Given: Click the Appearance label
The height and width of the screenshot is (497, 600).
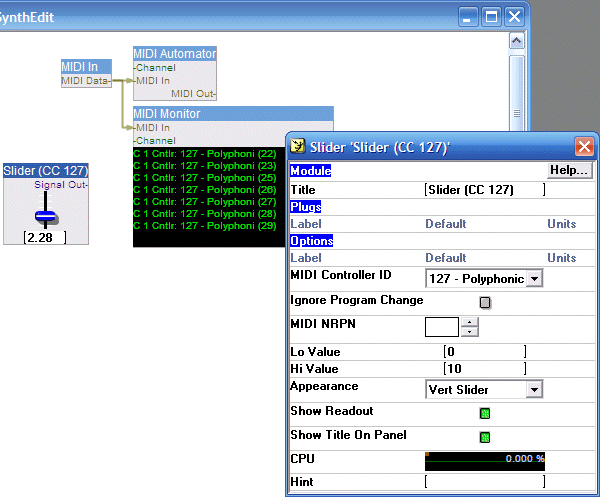Looking at the screenshot, I should 324,386.
